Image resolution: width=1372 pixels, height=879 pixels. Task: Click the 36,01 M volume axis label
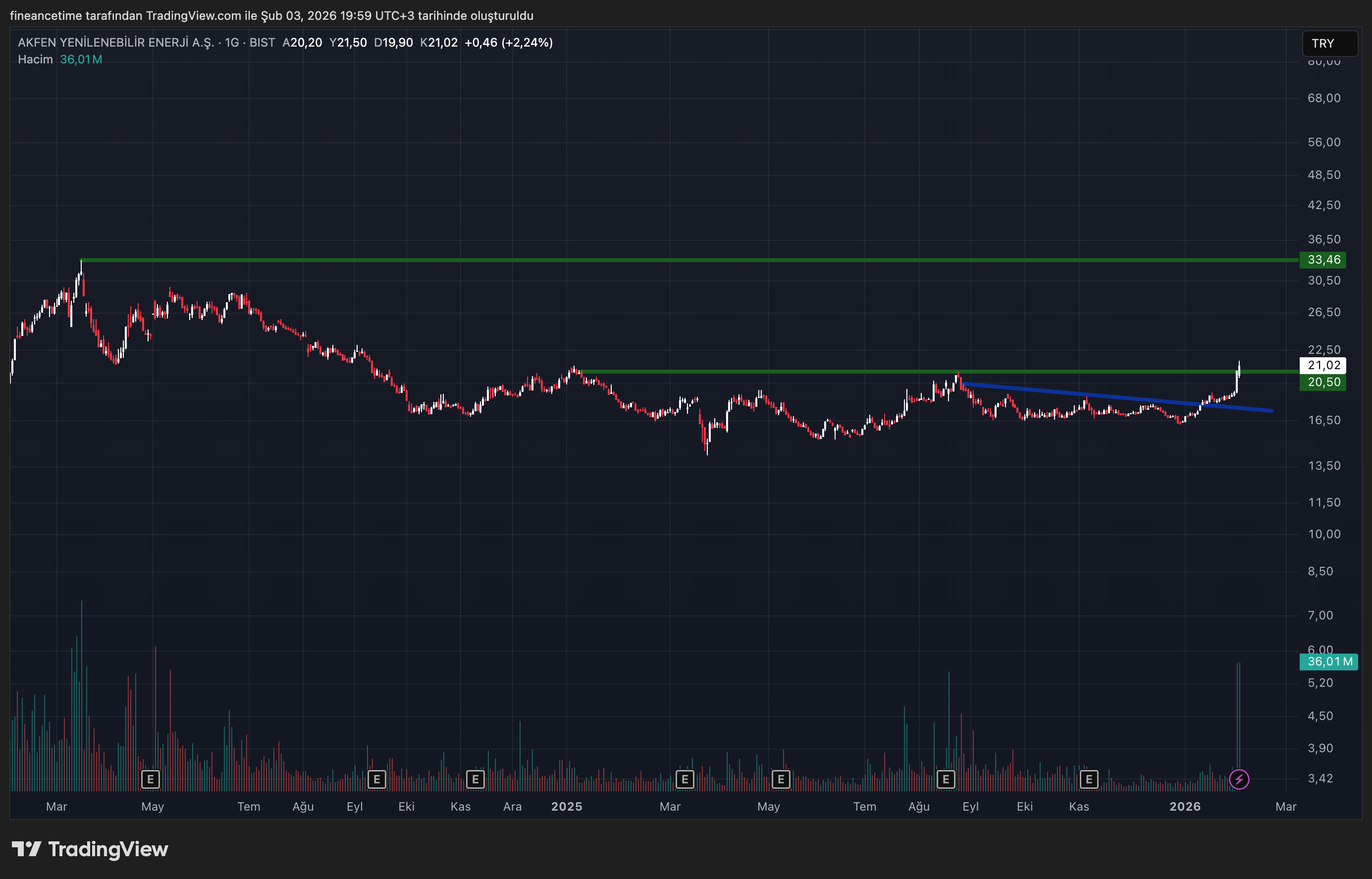[x=1328, y=661]
